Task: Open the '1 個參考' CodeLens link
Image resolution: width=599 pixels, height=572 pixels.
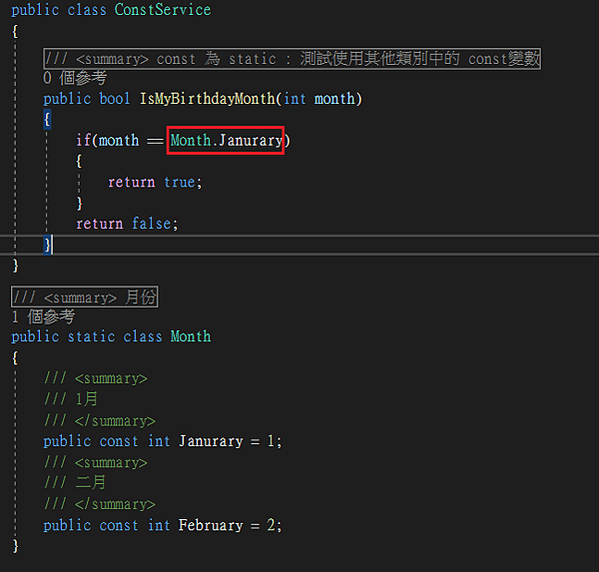Action: pyautogui.click(x=43, y=317)
